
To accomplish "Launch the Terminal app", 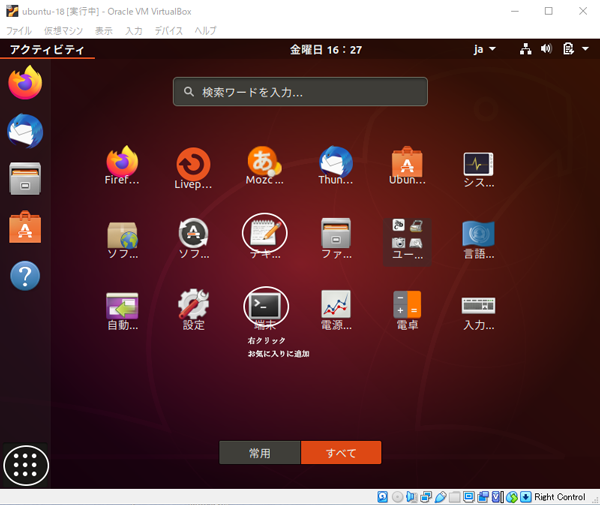I will 266,308.
